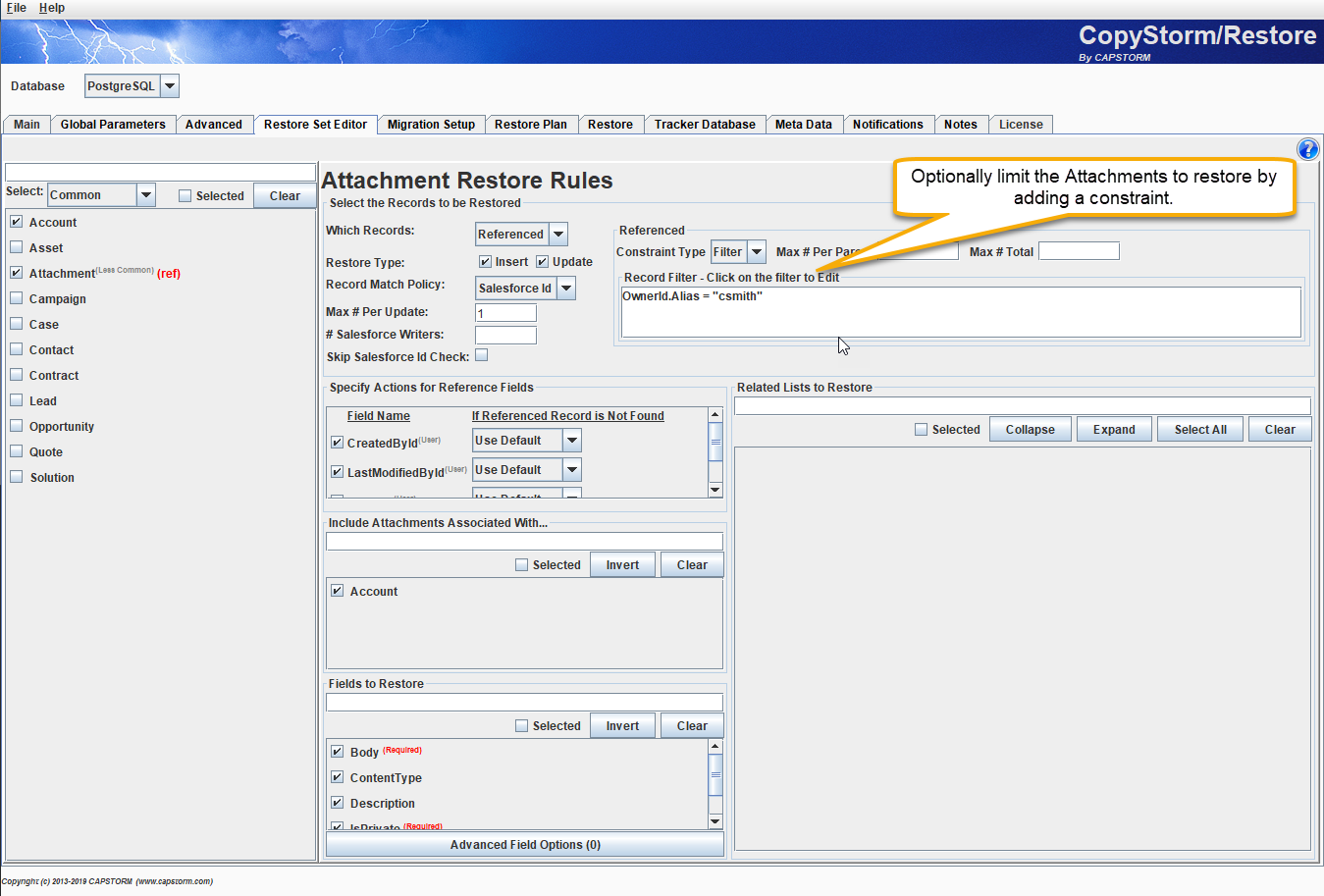Click Invert under Include Attachments
The height and width of the screenshot is (896, 1324).
click(622, 565)
